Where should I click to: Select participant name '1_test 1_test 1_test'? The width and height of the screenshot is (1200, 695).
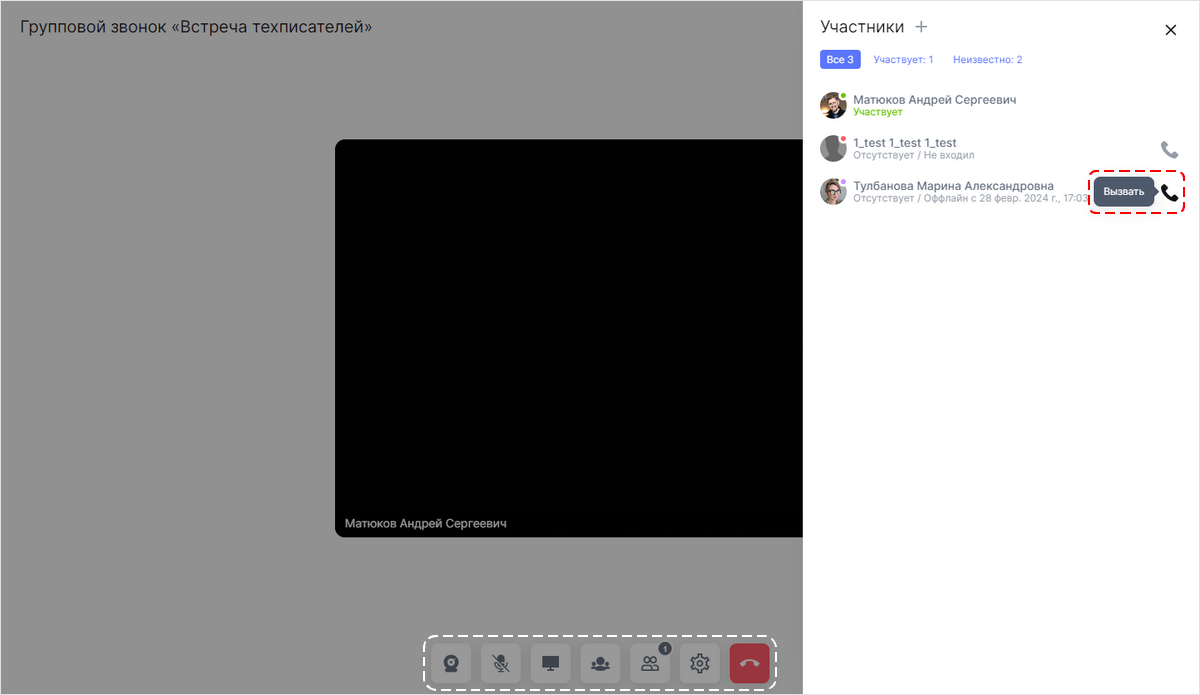click(x=905, y=143)
